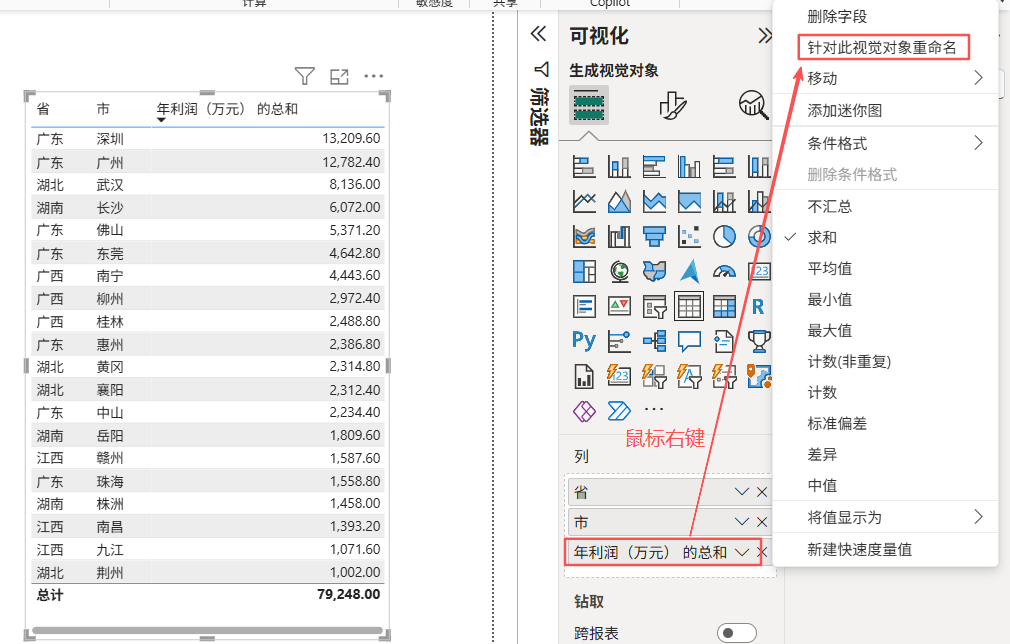Screen dimensions: 1010x644
Task: Select the line chart visual
Action: click(x=584, y=202)
